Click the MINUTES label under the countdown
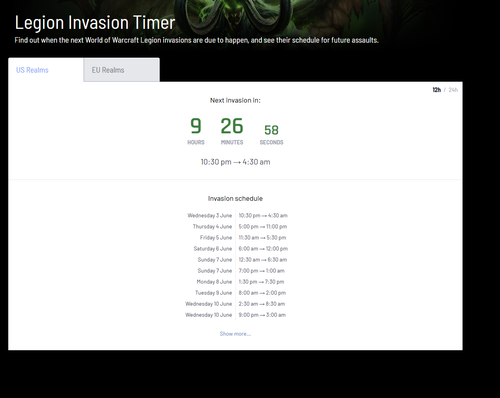This screenshot has width=500, height=398. pyautogui.click(x=232, y=142)
